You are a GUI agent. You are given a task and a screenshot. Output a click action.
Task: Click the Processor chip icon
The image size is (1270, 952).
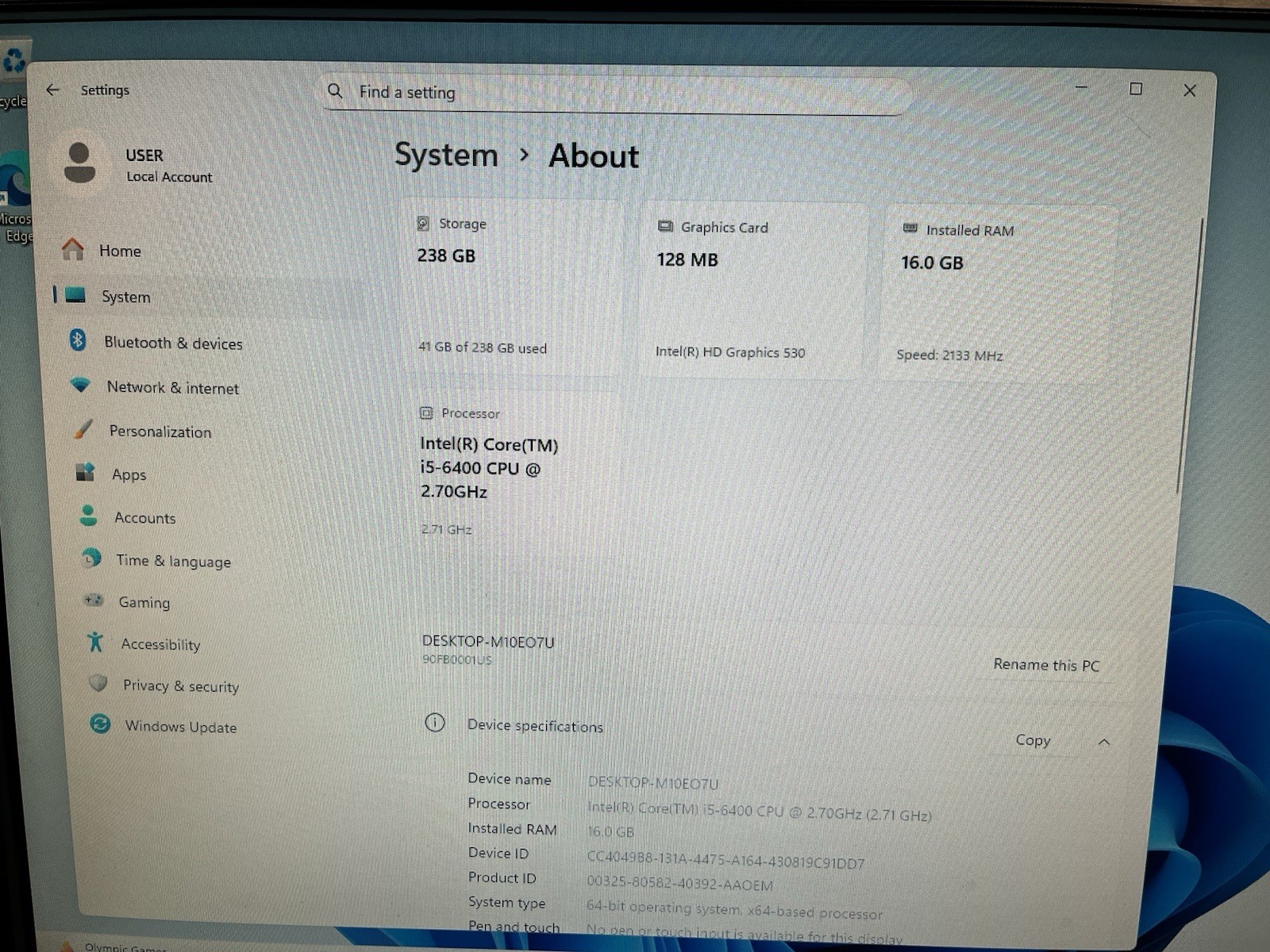(x=426, y=413)
